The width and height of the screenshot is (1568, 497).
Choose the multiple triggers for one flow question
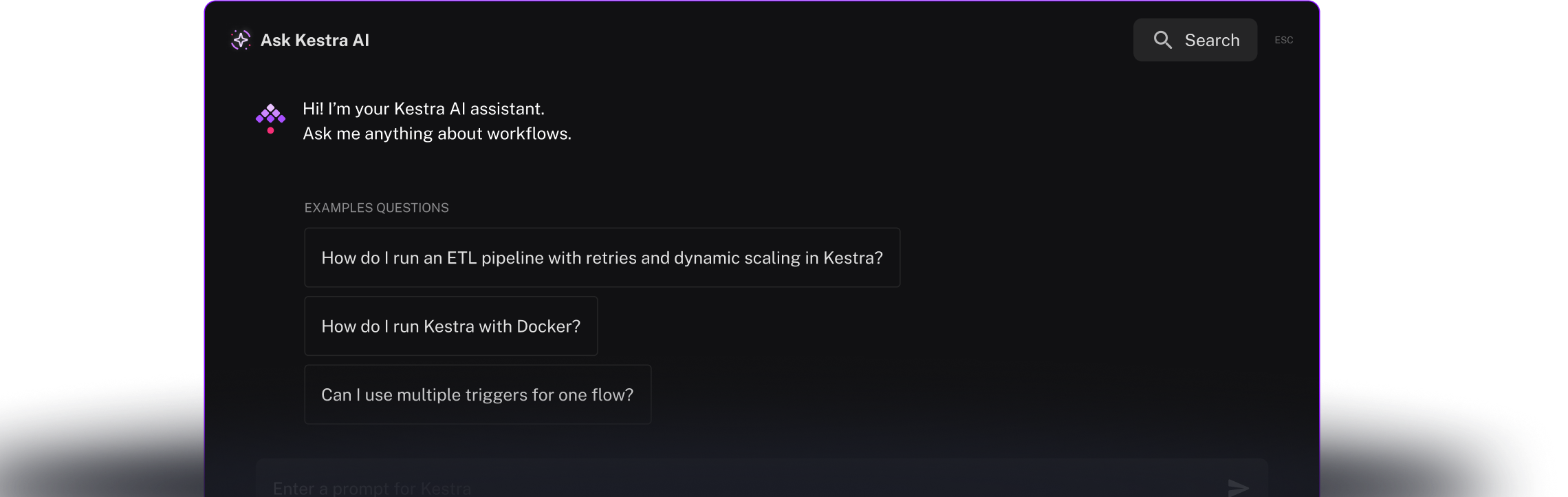(478, 394)
